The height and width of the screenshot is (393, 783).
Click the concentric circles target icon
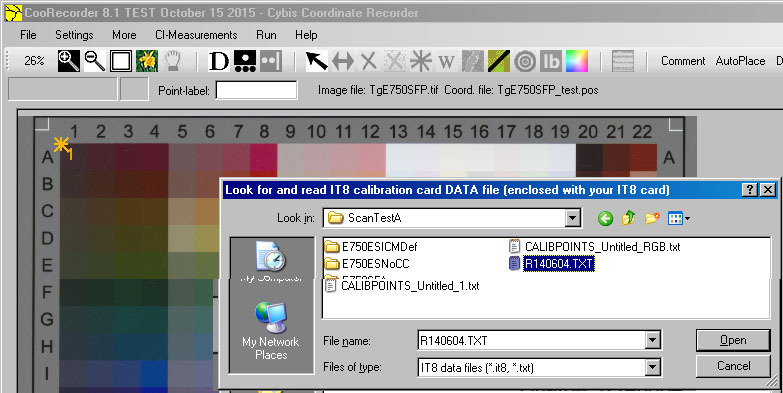524,61
